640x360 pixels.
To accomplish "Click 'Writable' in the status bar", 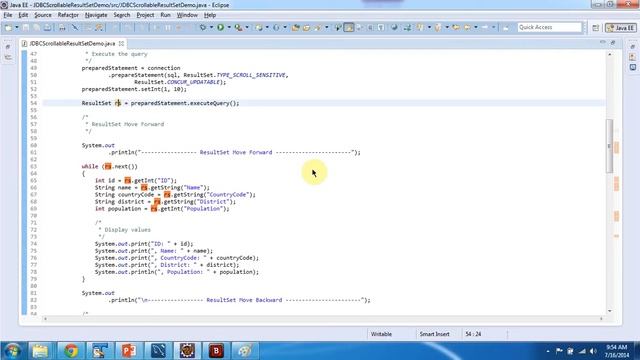I will (x=381, y=334).
